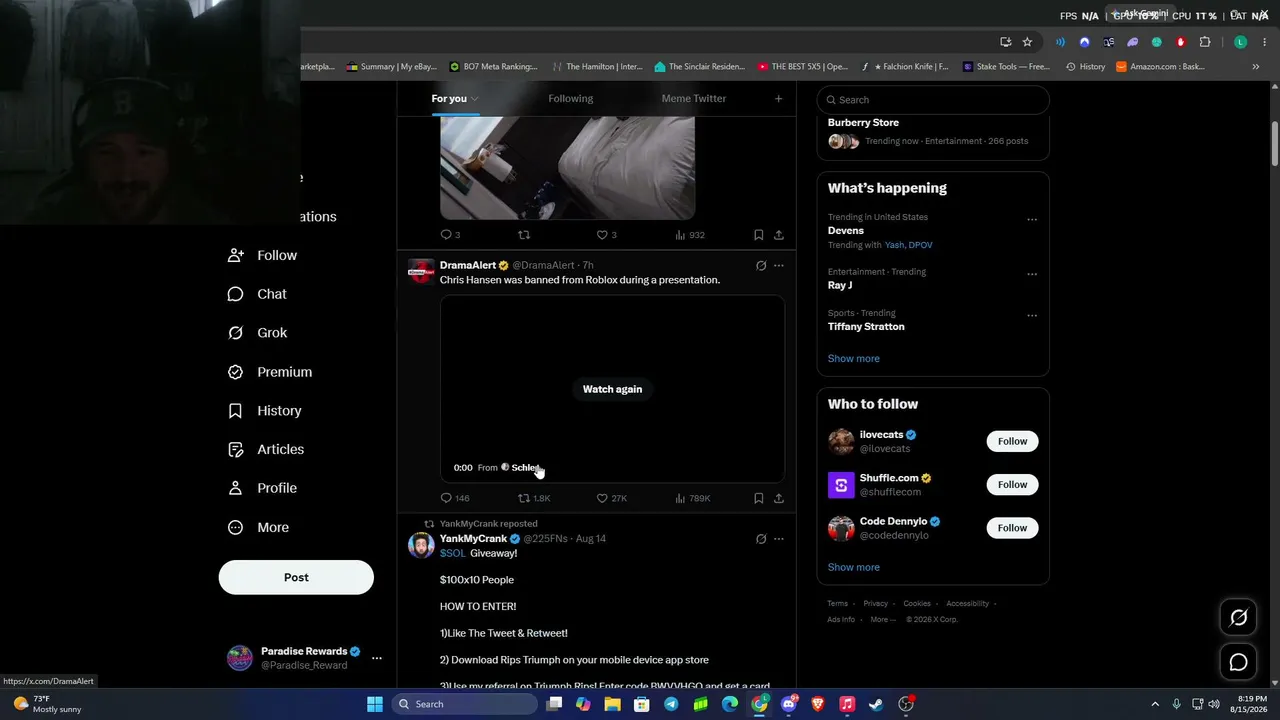Go to Premium in the sidebar
This screenshot has width=1280, height=720.
point(270,372)
